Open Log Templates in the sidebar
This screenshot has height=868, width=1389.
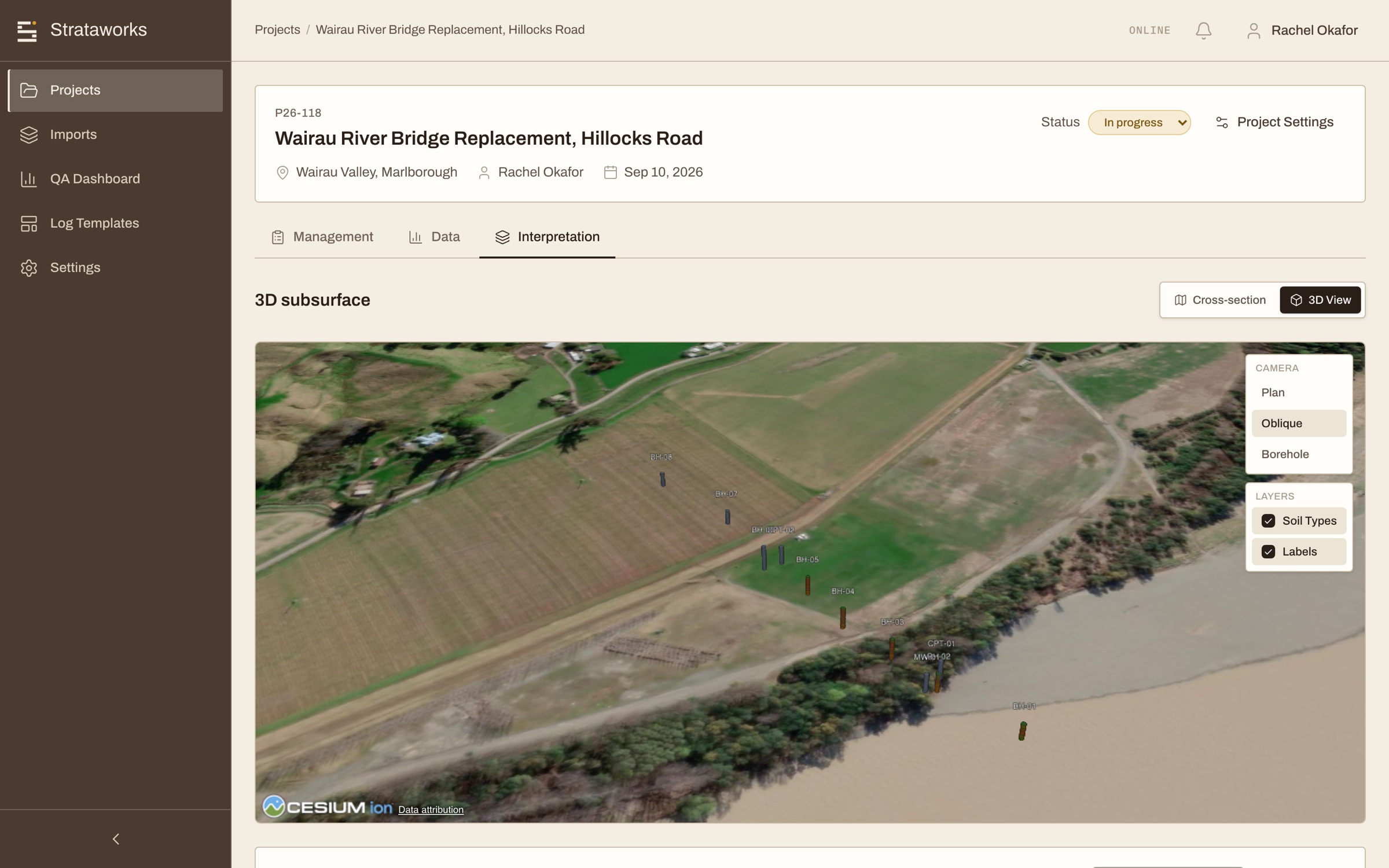point(115,223)
